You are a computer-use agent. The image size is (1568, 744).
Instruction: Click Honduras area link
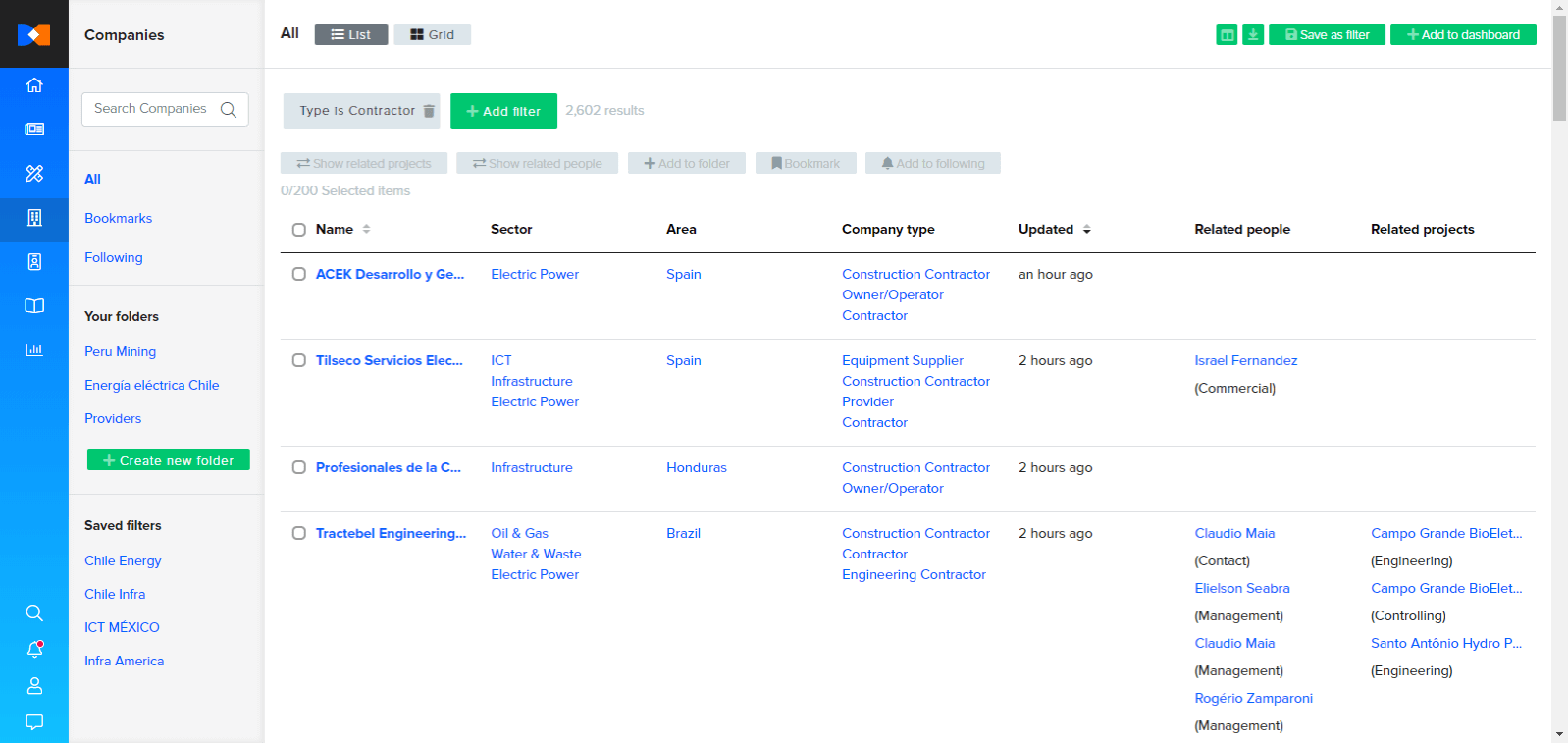point(697,467)
